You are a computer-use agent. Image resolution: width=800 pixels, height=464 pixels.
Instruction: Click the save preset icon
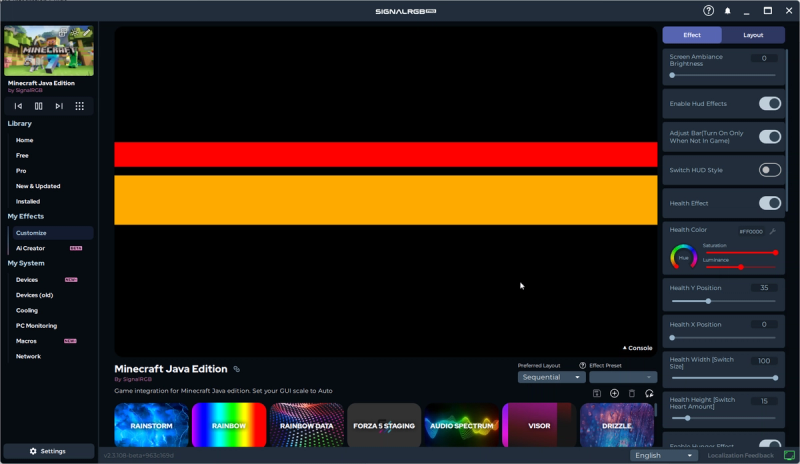point(597,394)
